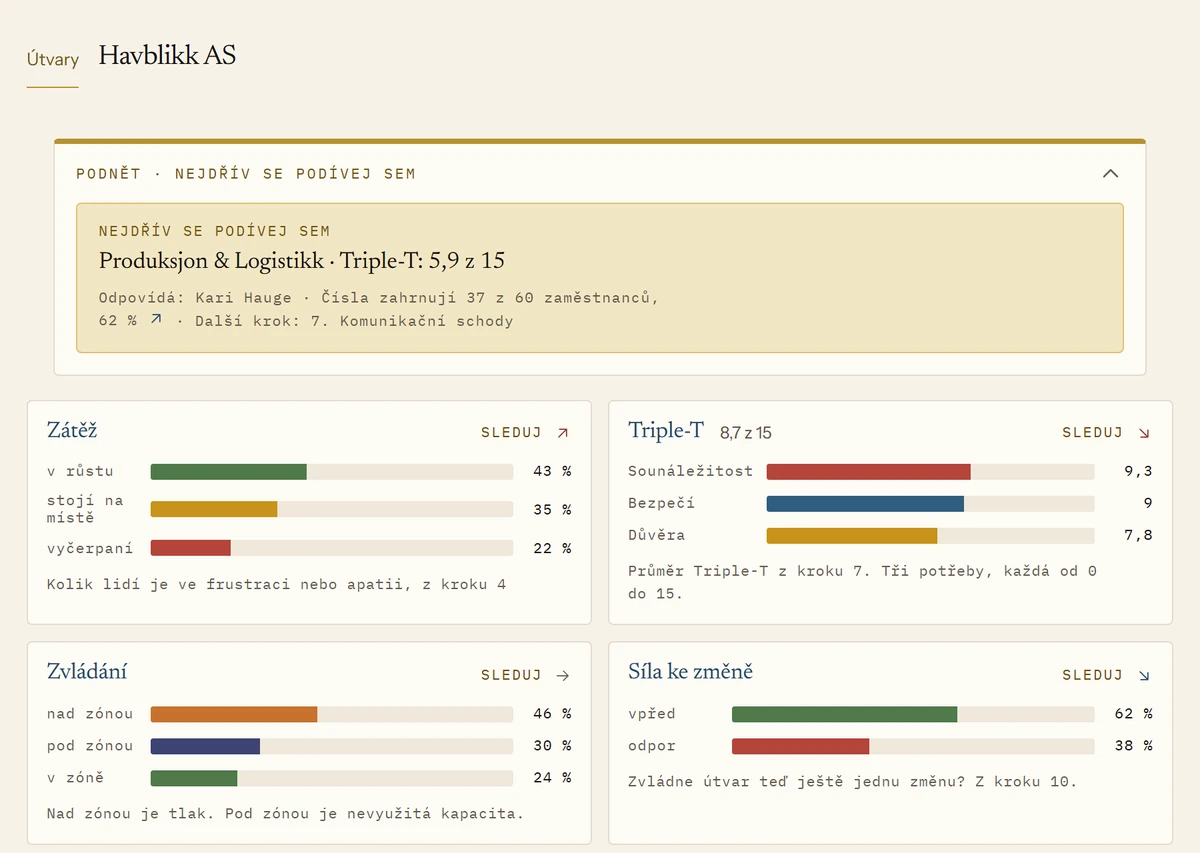Viewport: 1200px width, 853px height.
Task: Click the trend arrow in the Zátěž card header
Action: pos(563,433)
